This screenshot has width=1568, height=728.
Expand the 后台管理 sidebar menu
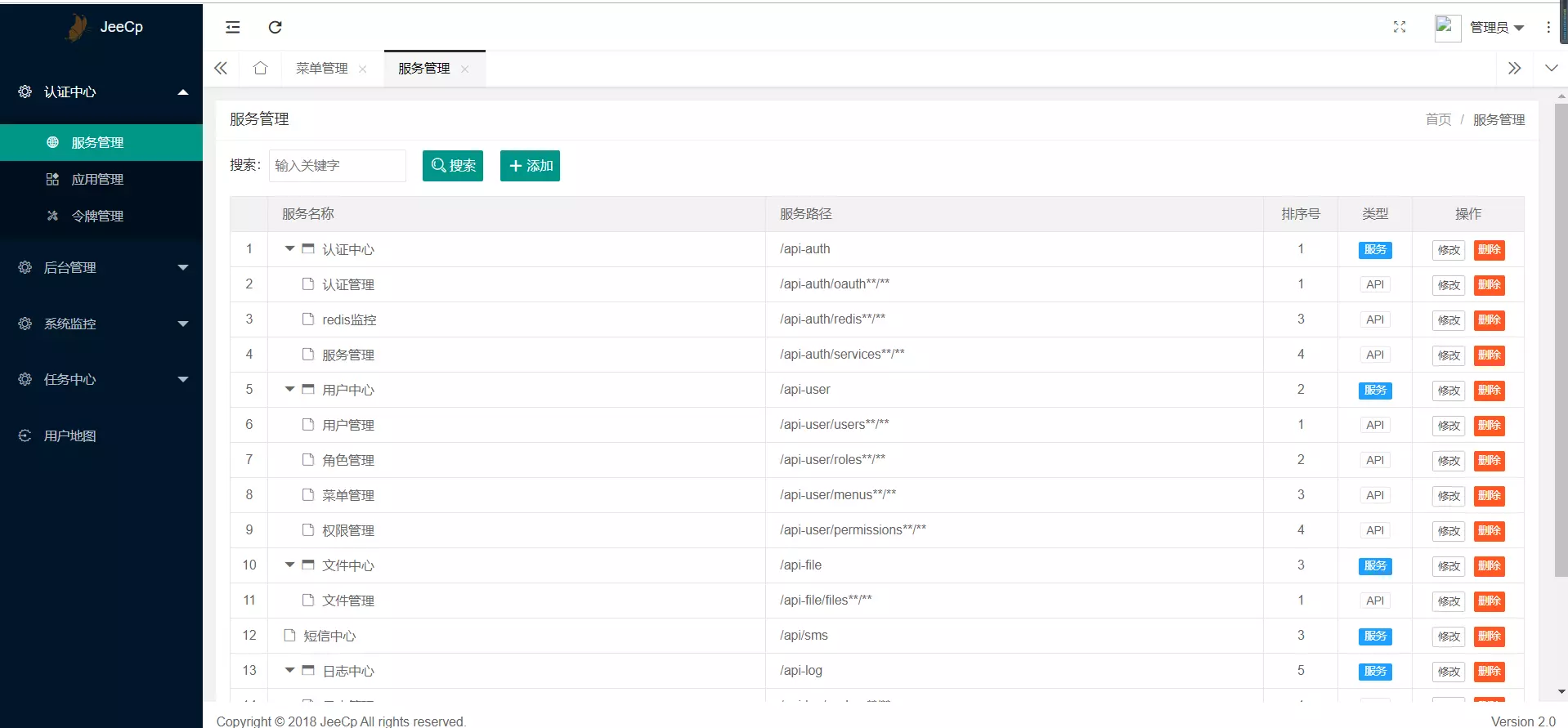click(x=101, y=267)
